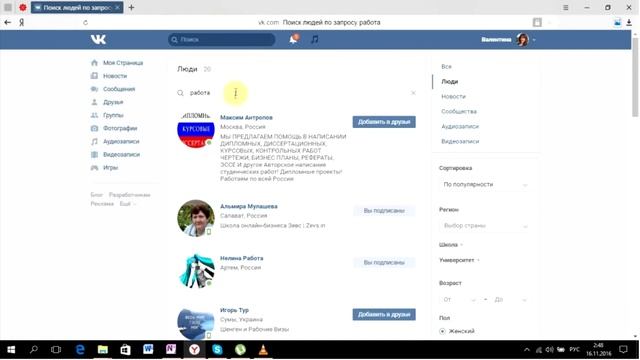Click the Видеозаписи film icon in sidebar

point(94,154)
